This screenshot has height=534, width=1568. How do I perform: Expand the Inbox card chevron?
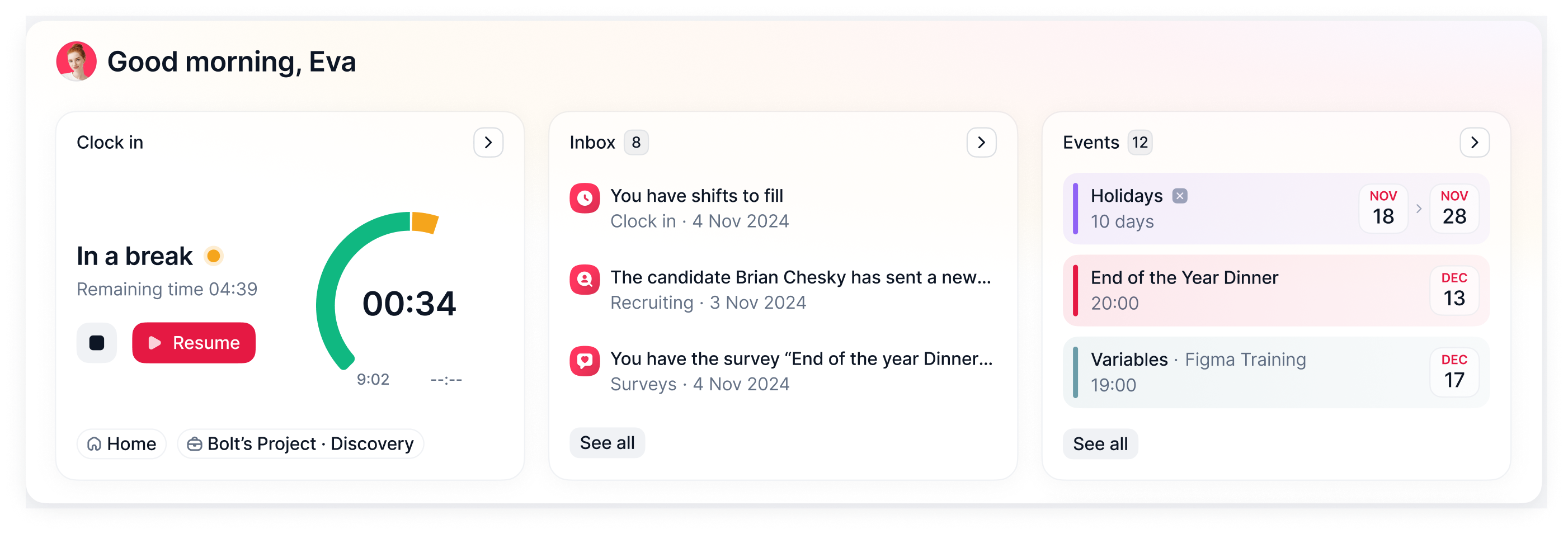[x=981, y=143]
